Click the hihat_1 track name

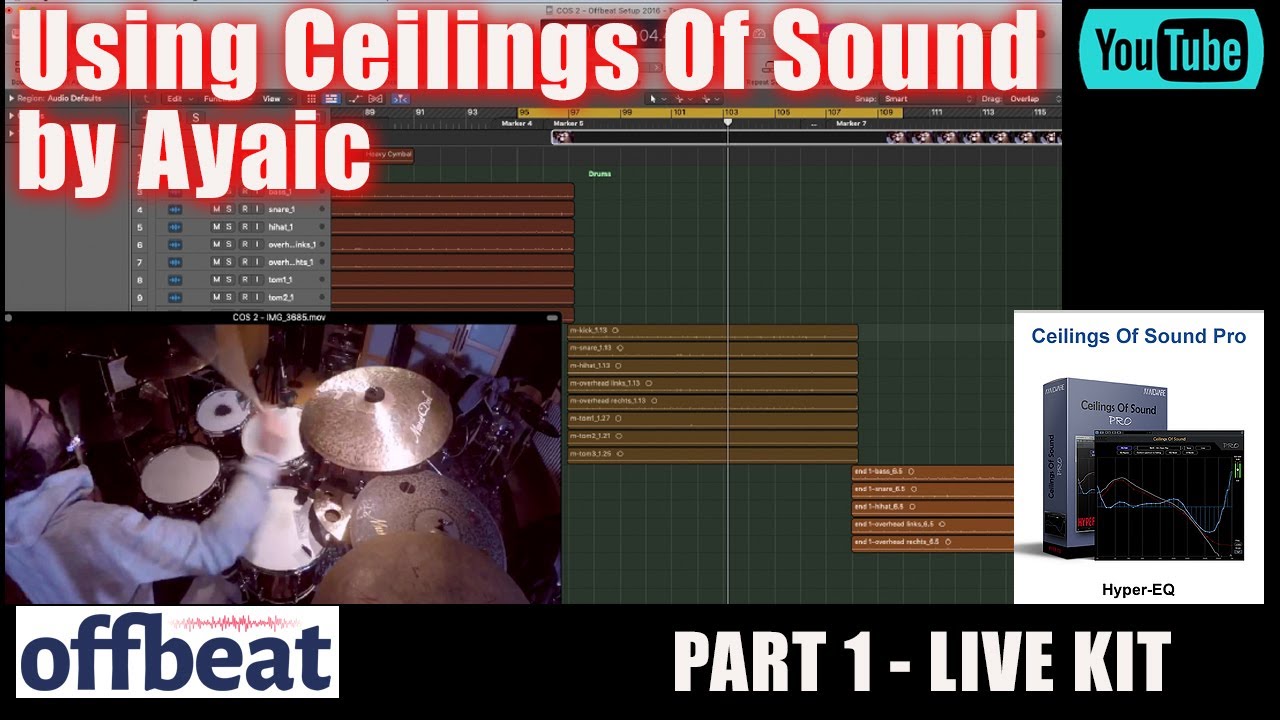tap(281, 227)
